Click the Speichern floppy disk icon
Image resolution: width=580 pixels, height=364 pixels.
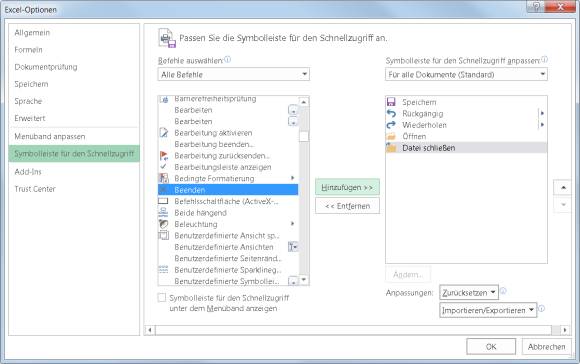[x=391, y=102]
